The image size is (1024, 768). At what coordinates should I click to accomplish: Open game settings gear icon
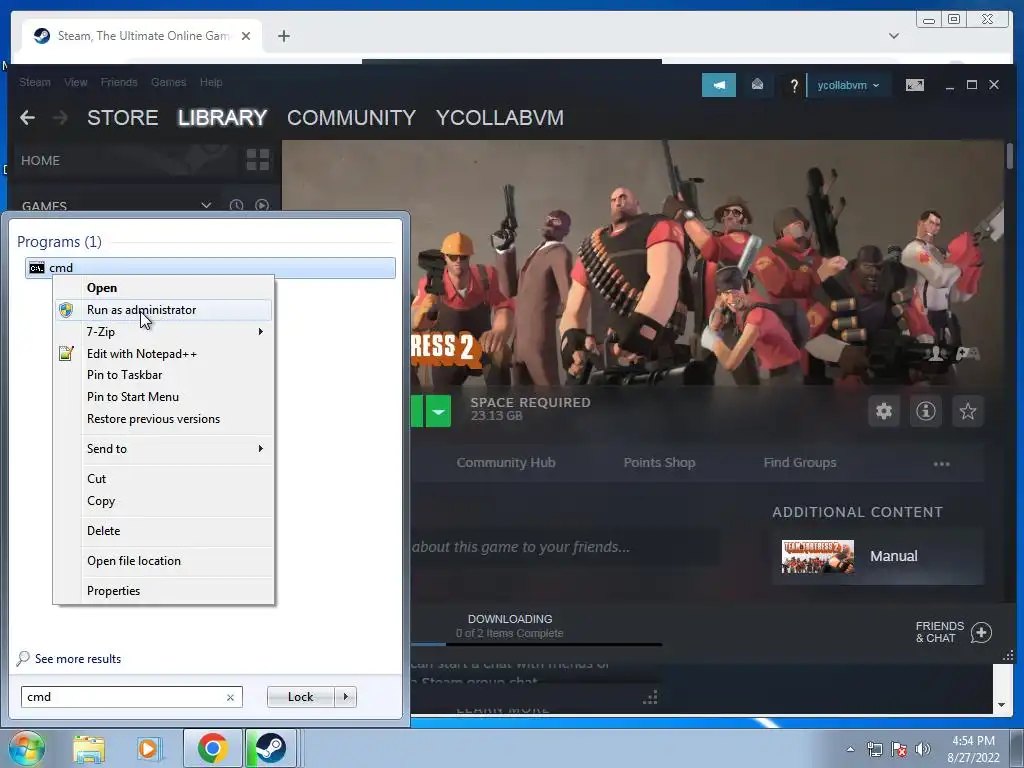click(x=884, y=411)
